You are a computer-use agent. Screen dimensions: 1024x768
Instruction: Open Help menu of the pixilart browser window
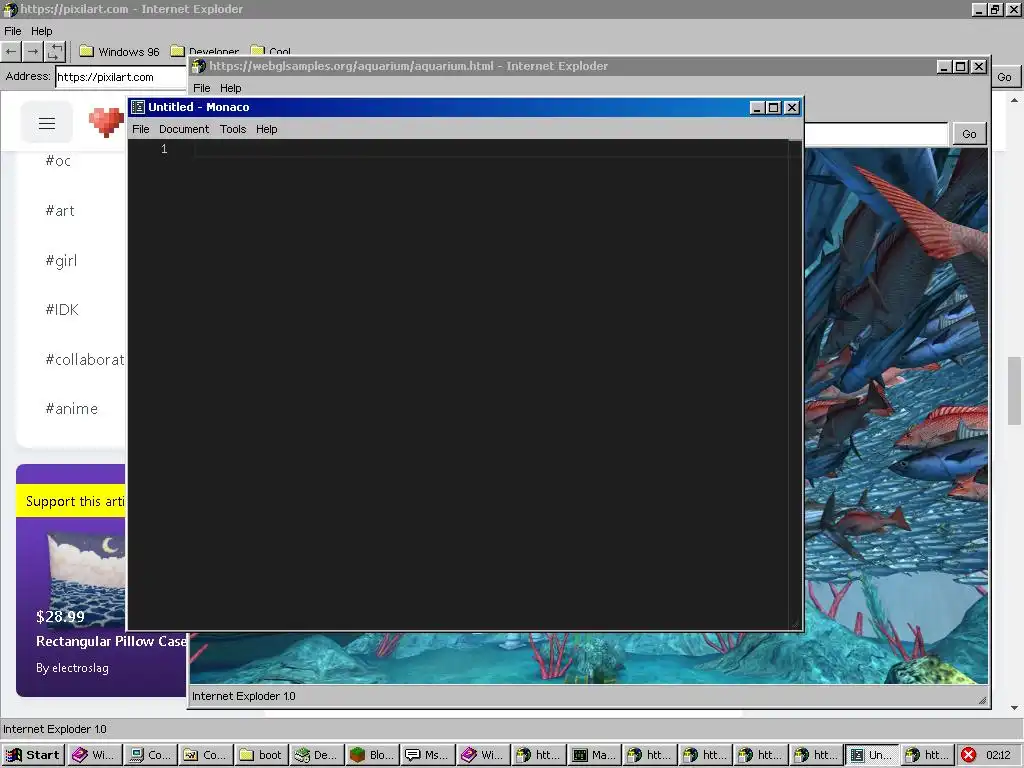[41, 31]
